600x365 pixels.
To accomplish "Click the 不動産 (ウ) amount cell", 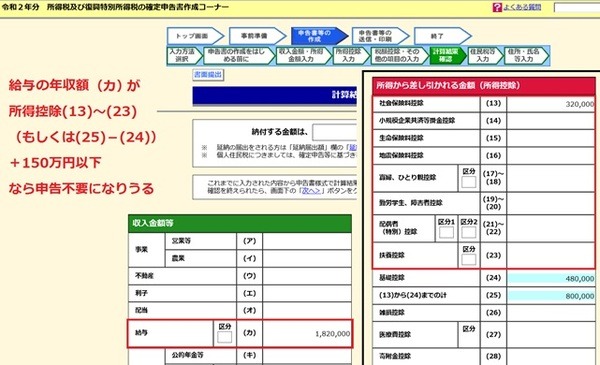I will (x=307, y=276).
